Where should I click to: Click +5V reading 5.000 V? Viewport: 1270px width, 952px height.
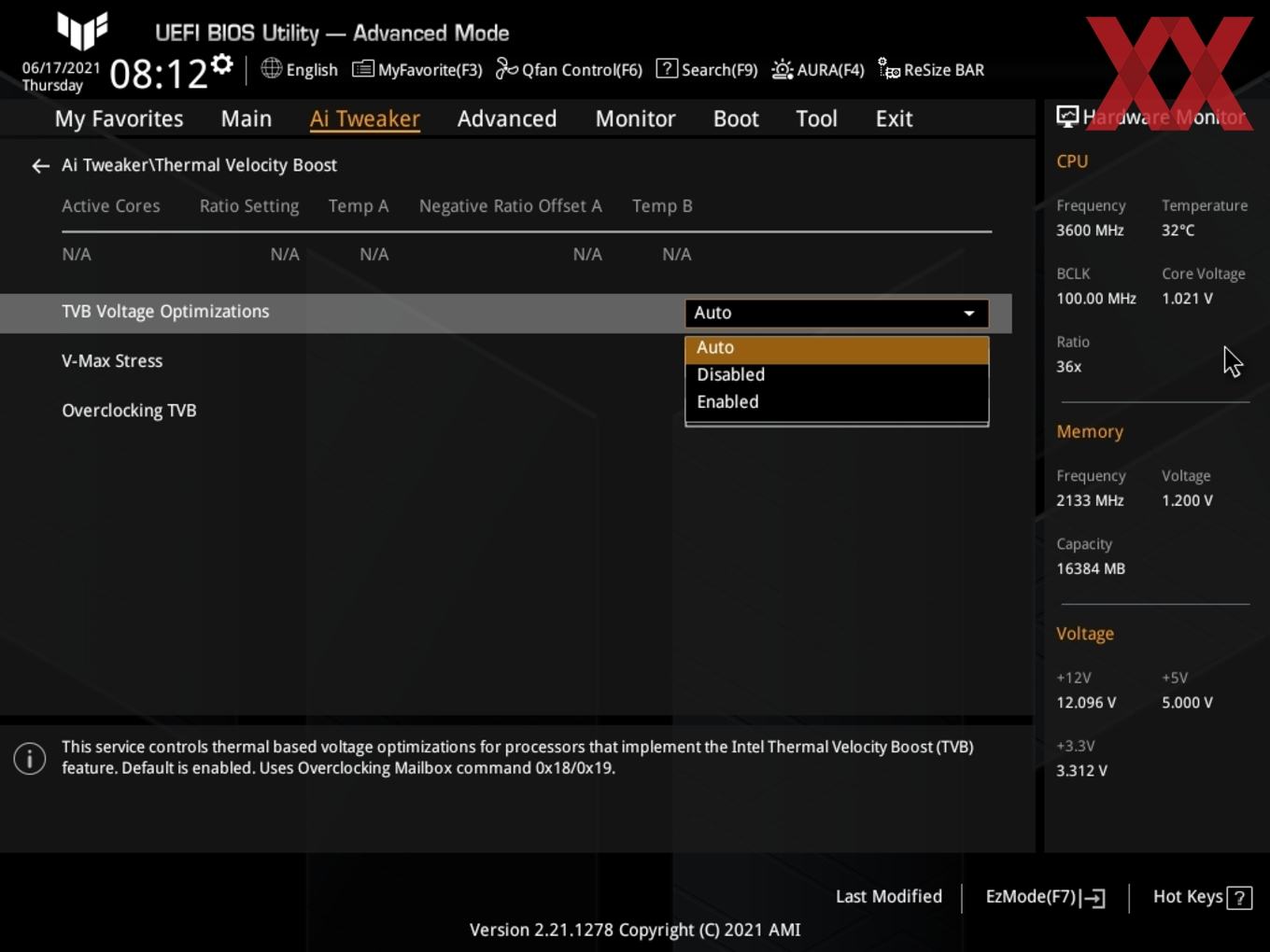click(x=1187, y=703)
